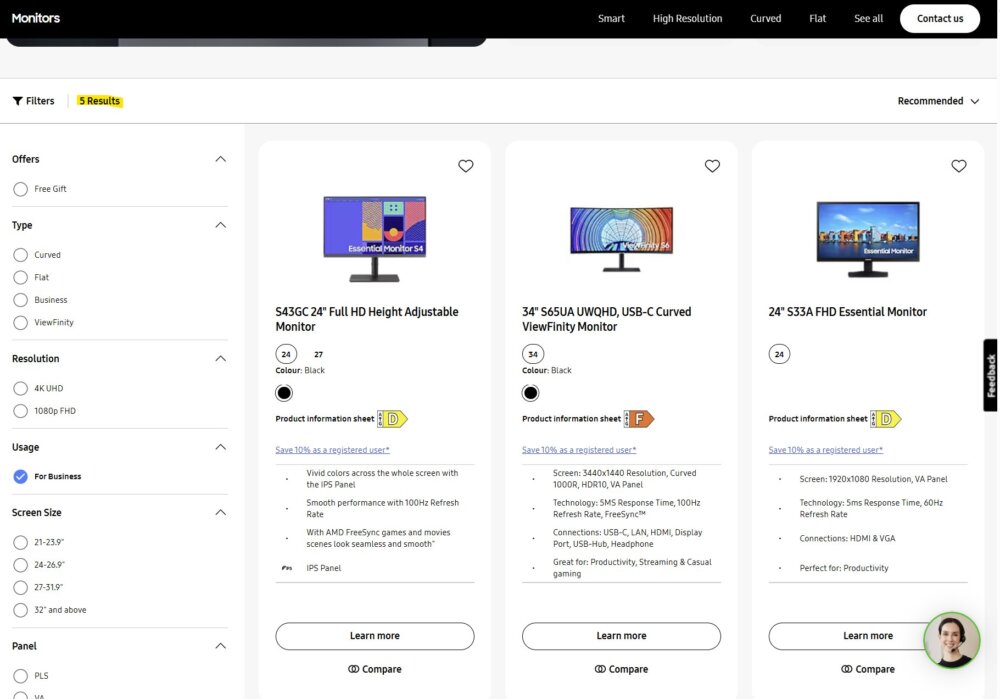Click the 5 Results count text
The image size is (1000, 699).
coord(99,101)
